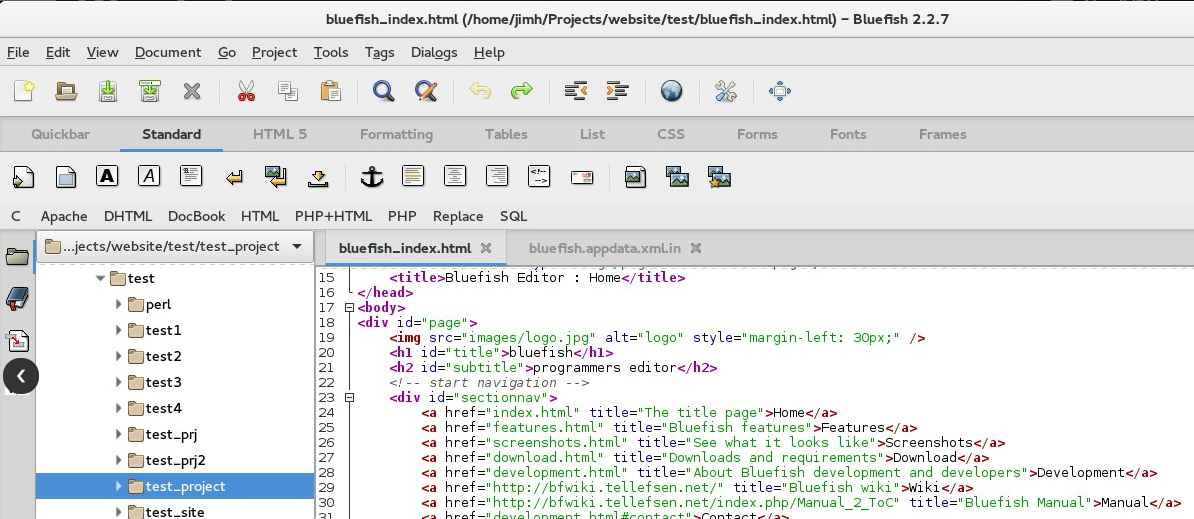Click the Body tag page icon
The height and width of the screenshot is (519, 1194).
tap(66, 177)
